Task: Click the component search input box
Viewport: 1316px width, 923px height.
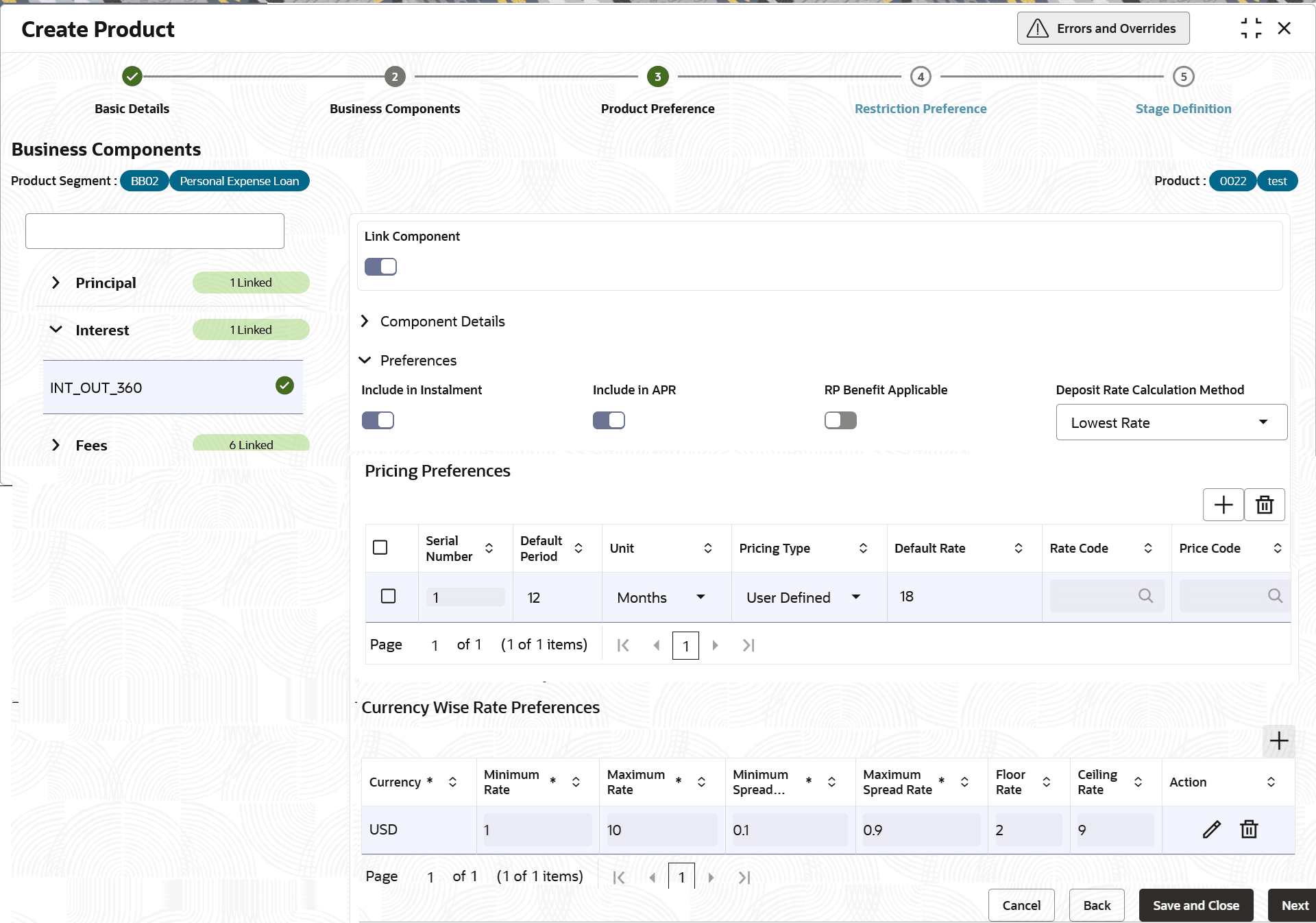Action: pos(155,231)
